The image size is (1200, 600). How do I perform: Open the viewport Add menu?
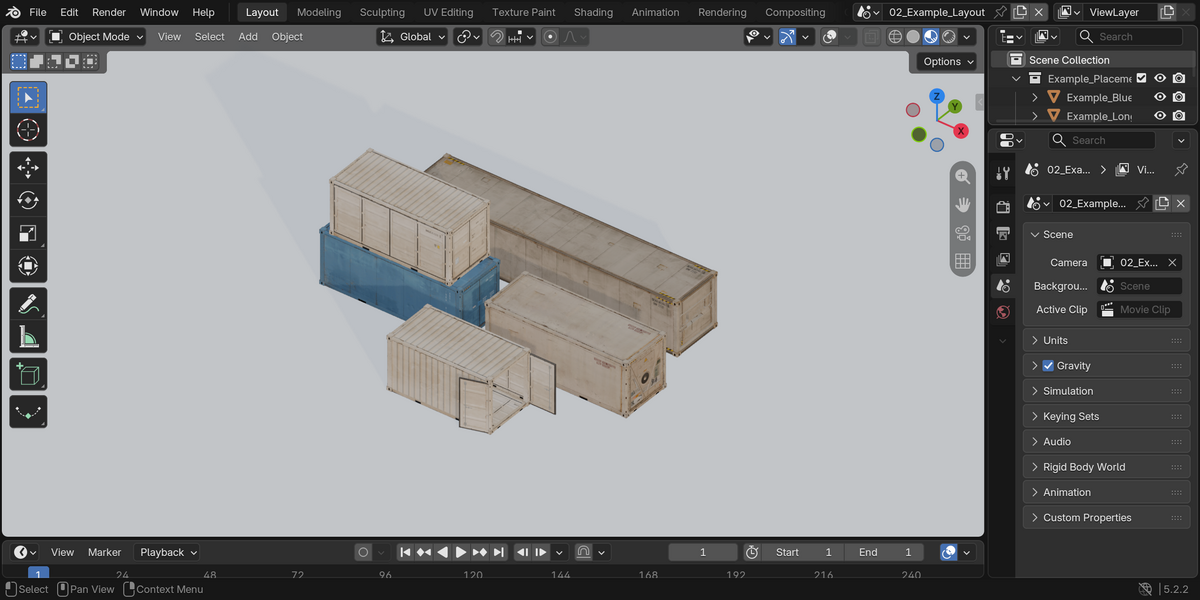248,36
